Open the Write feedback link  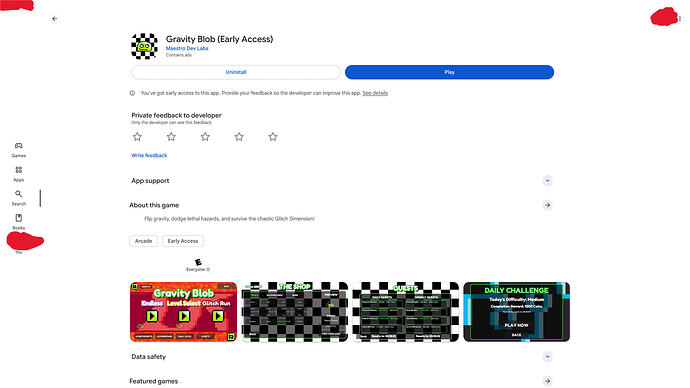[149, 155]
